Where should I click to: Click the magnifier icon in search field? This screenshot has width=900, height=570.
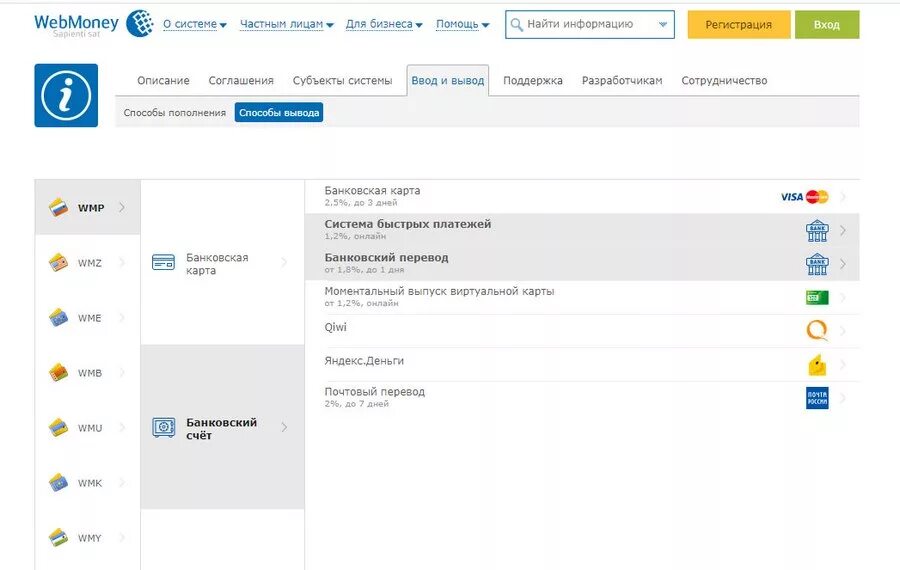tap(517, 25)
